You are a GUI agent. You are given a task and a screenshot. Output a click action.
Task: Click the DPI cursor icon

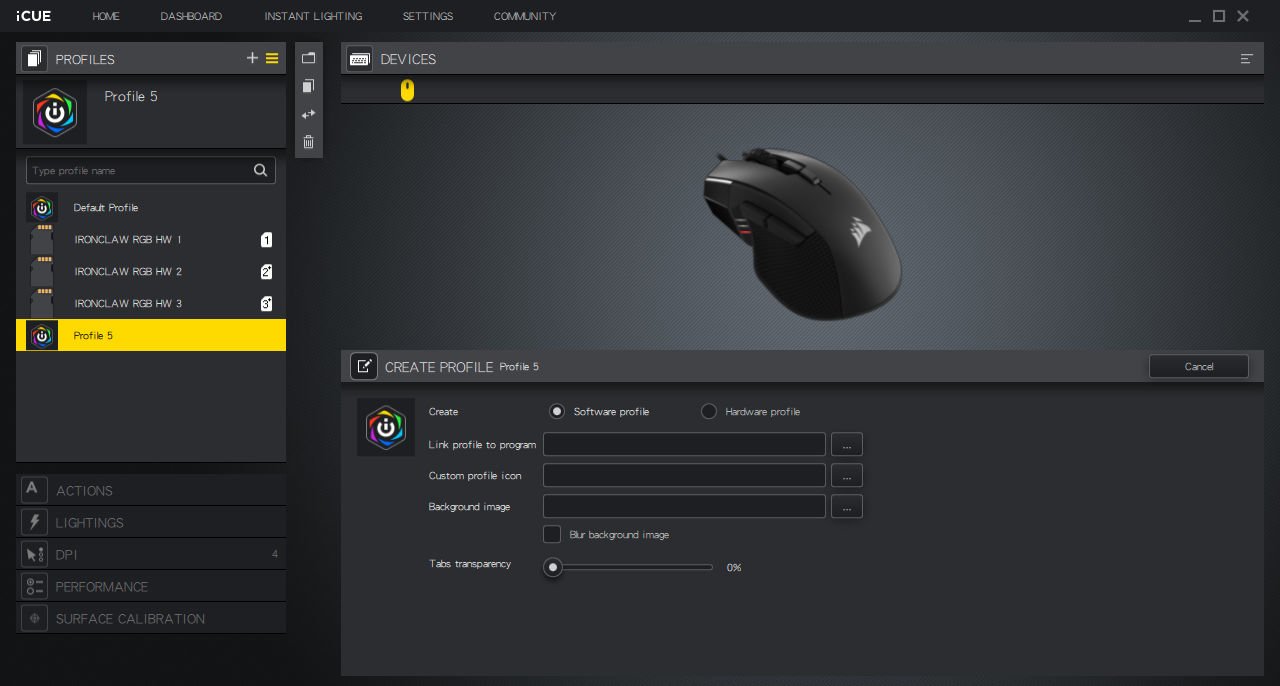point(34,554)
